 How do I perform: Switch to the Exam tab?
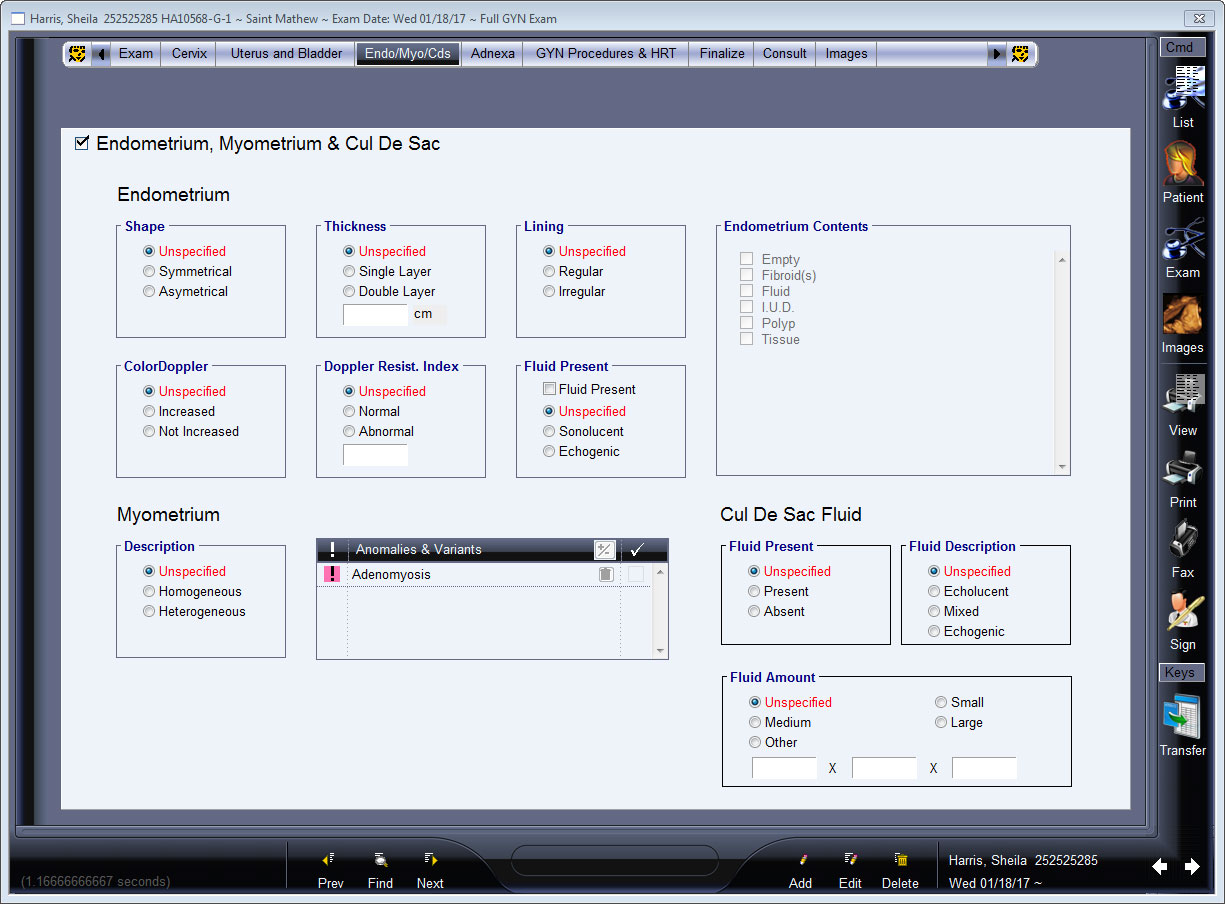136,54
